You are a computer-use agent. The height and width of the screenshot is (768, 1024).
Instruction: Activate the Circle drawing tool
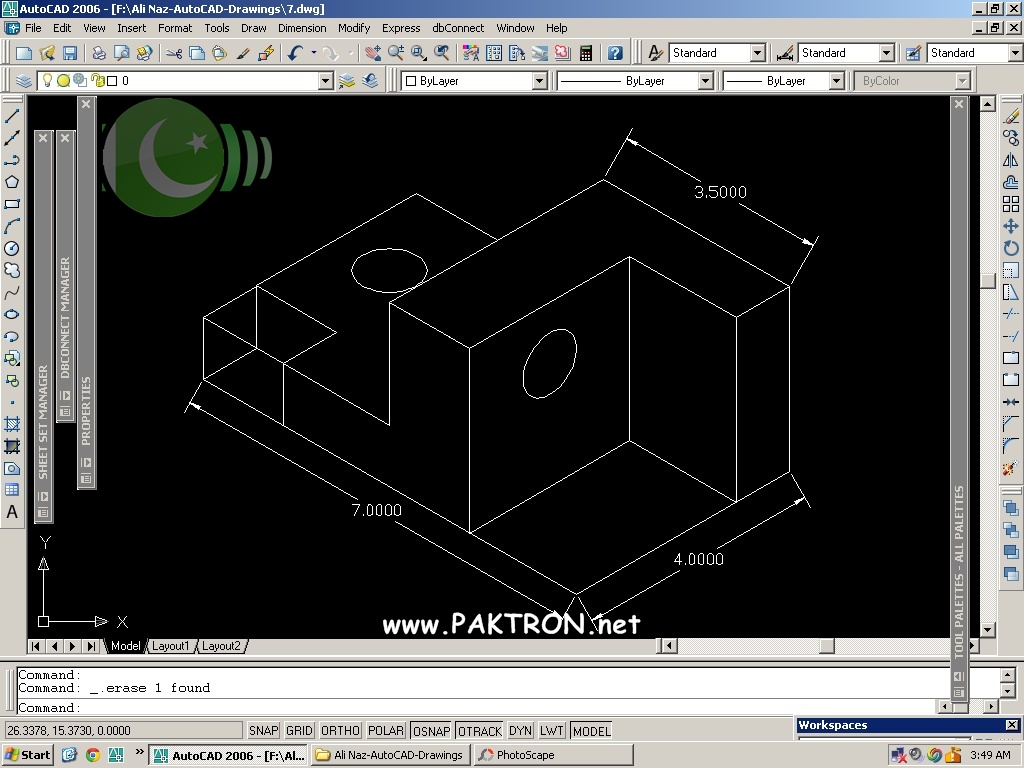click(x=12, y=248)
